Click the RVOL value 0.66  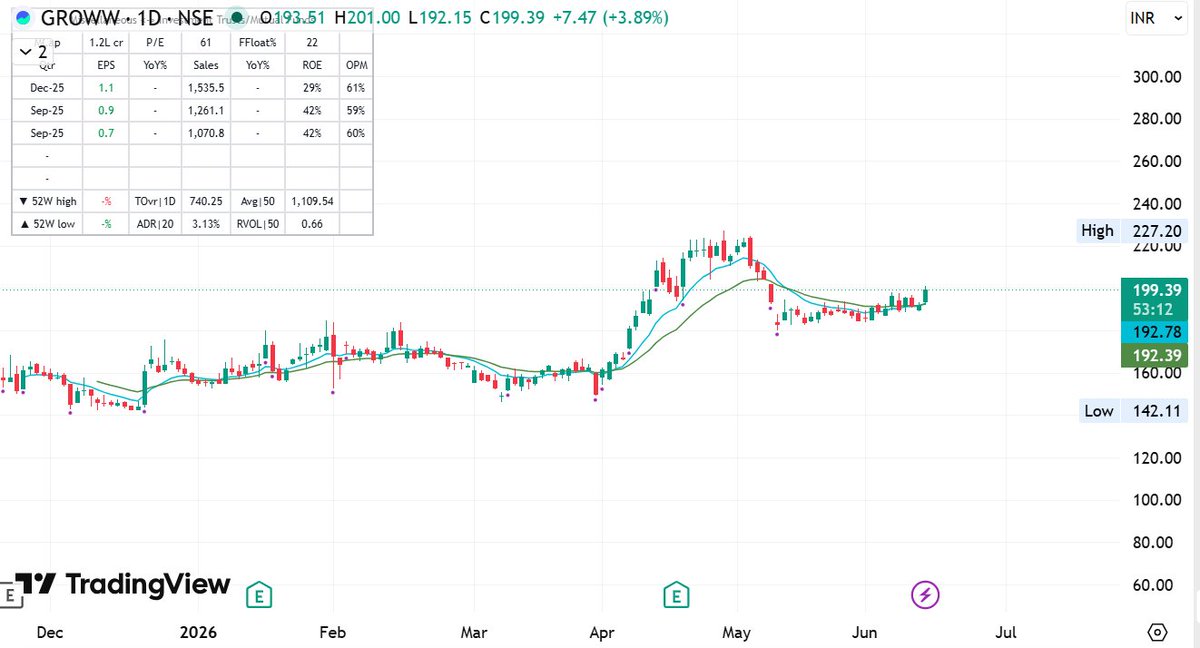click(312, 224)
